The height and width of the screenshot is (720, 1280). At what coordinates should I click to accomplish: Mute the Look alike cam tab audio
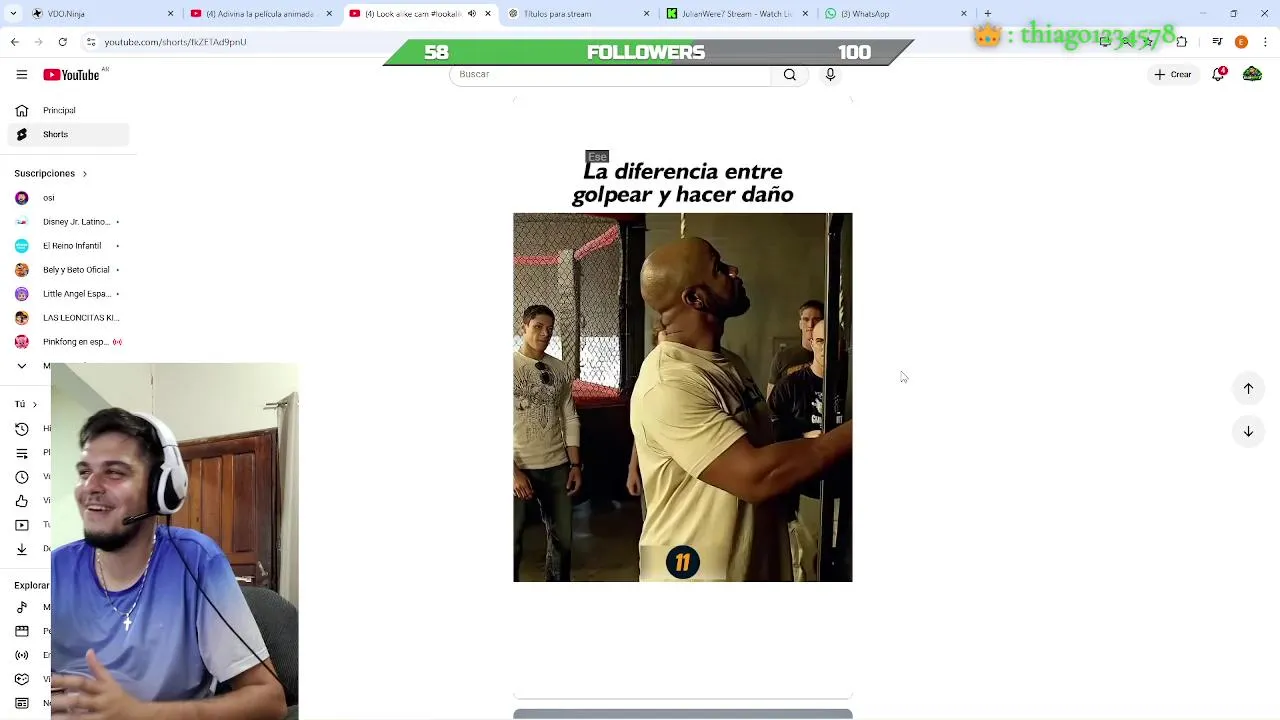tap(472, 14)
